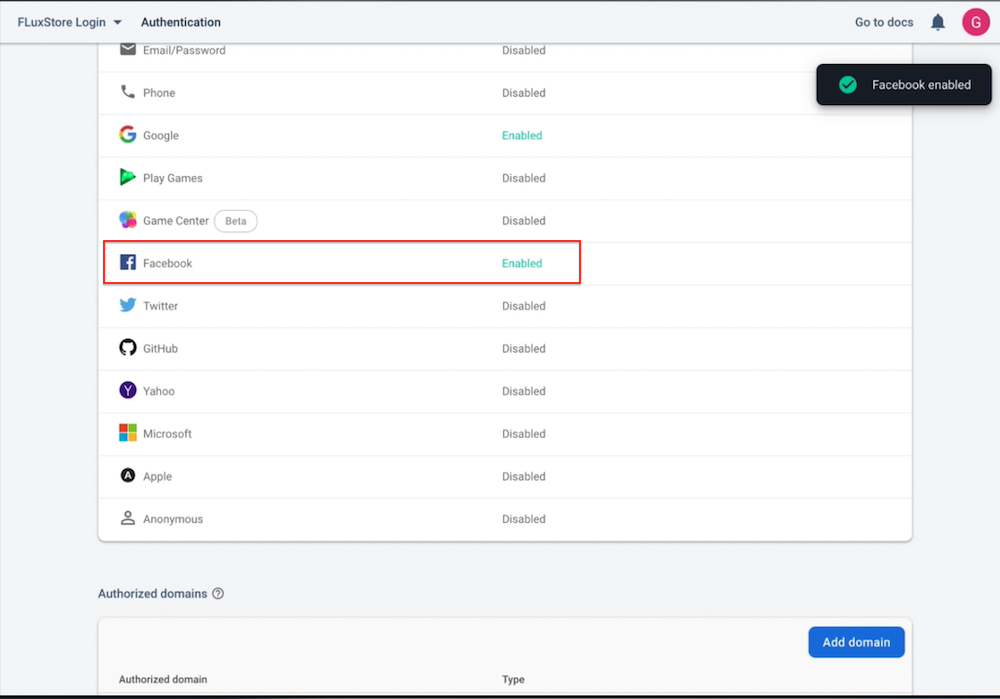Click the Beta badge on Game Center

click(235, 221)
